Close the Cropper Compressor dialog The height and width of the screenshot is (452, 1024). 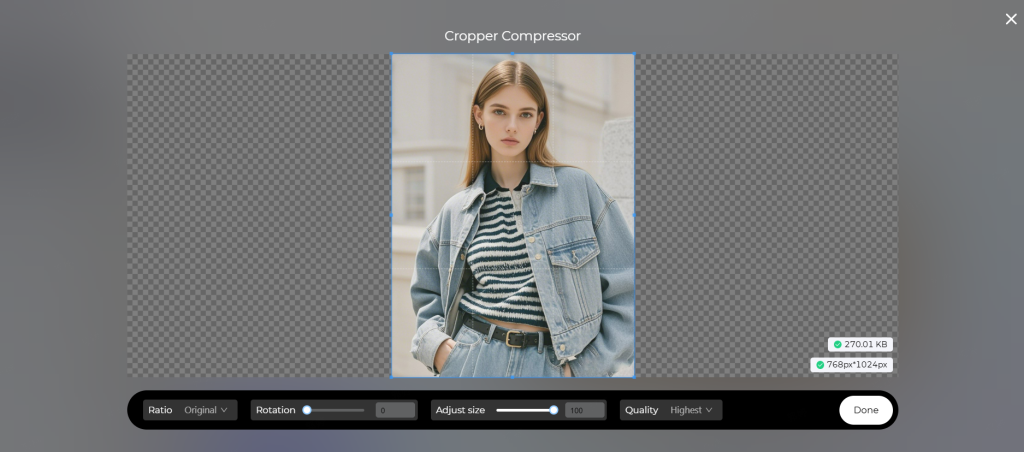[1011, 20]
